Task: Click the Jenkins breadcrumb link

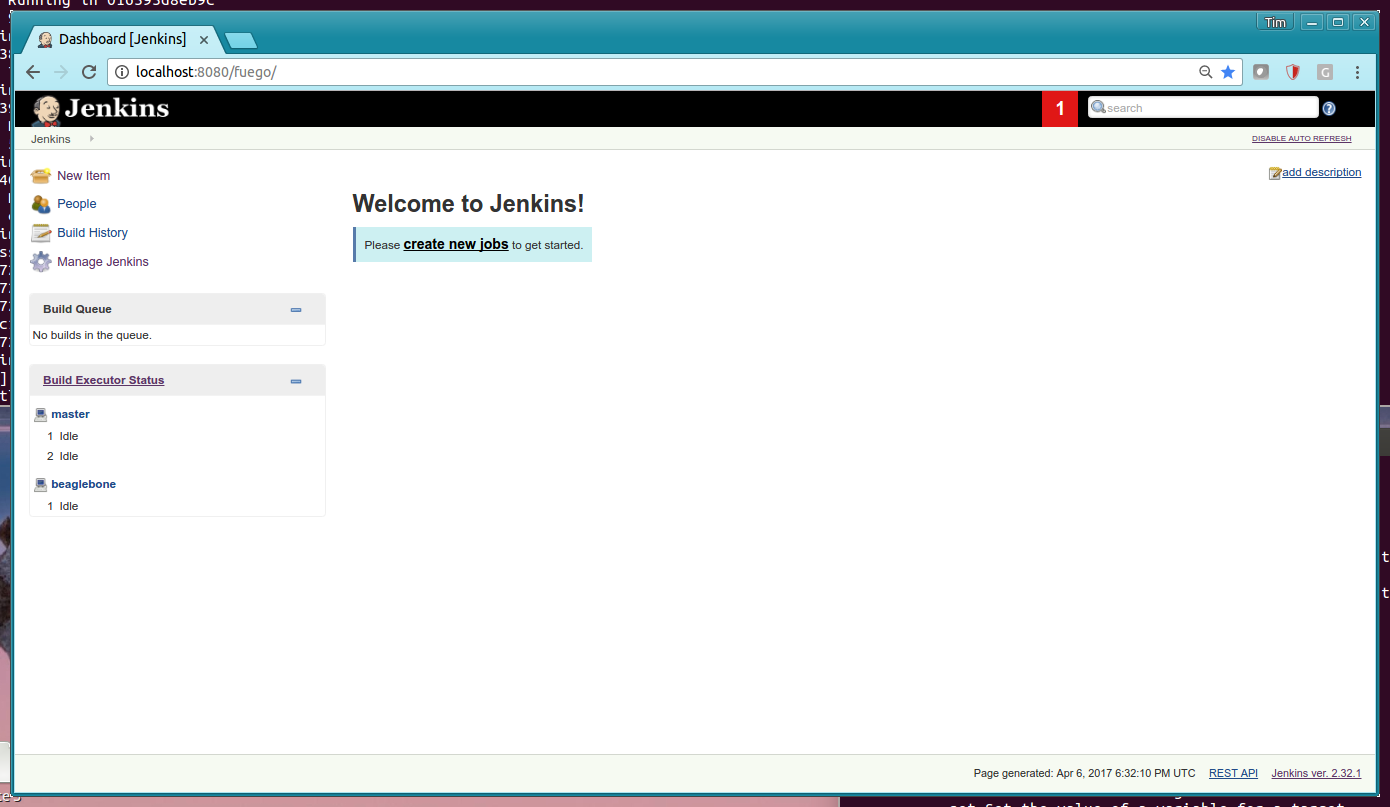Action: click(x=51, y=139)
